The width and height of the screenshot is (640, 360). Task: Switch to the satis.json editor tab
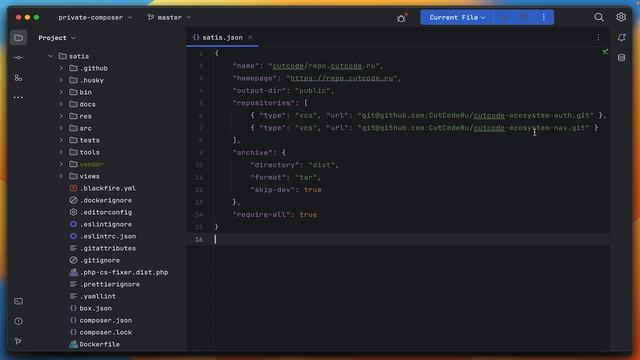coord(222,37)
